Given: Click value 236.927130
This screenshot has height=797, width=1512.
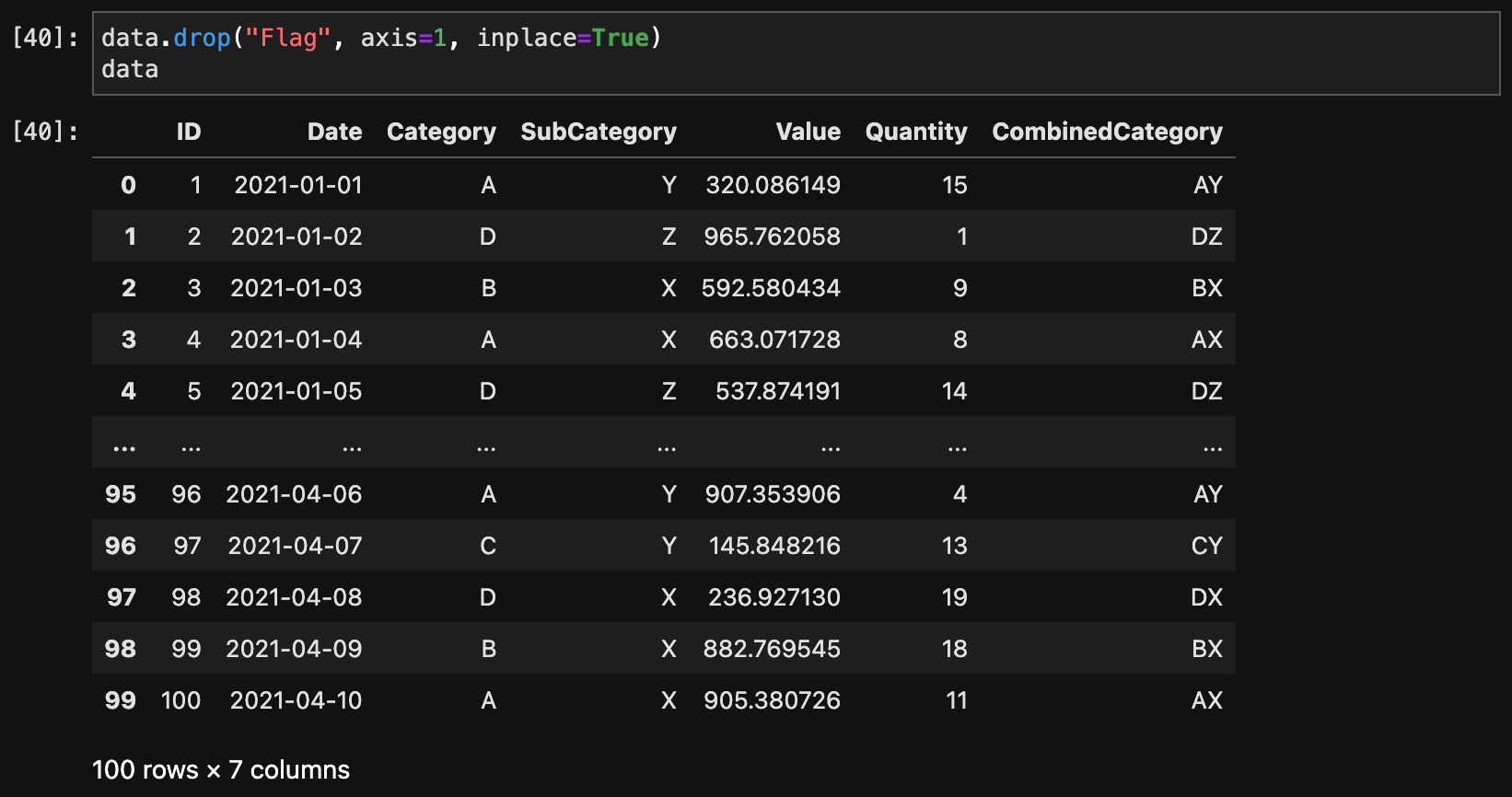Looking at the screenshot, I should coord(774,597).
